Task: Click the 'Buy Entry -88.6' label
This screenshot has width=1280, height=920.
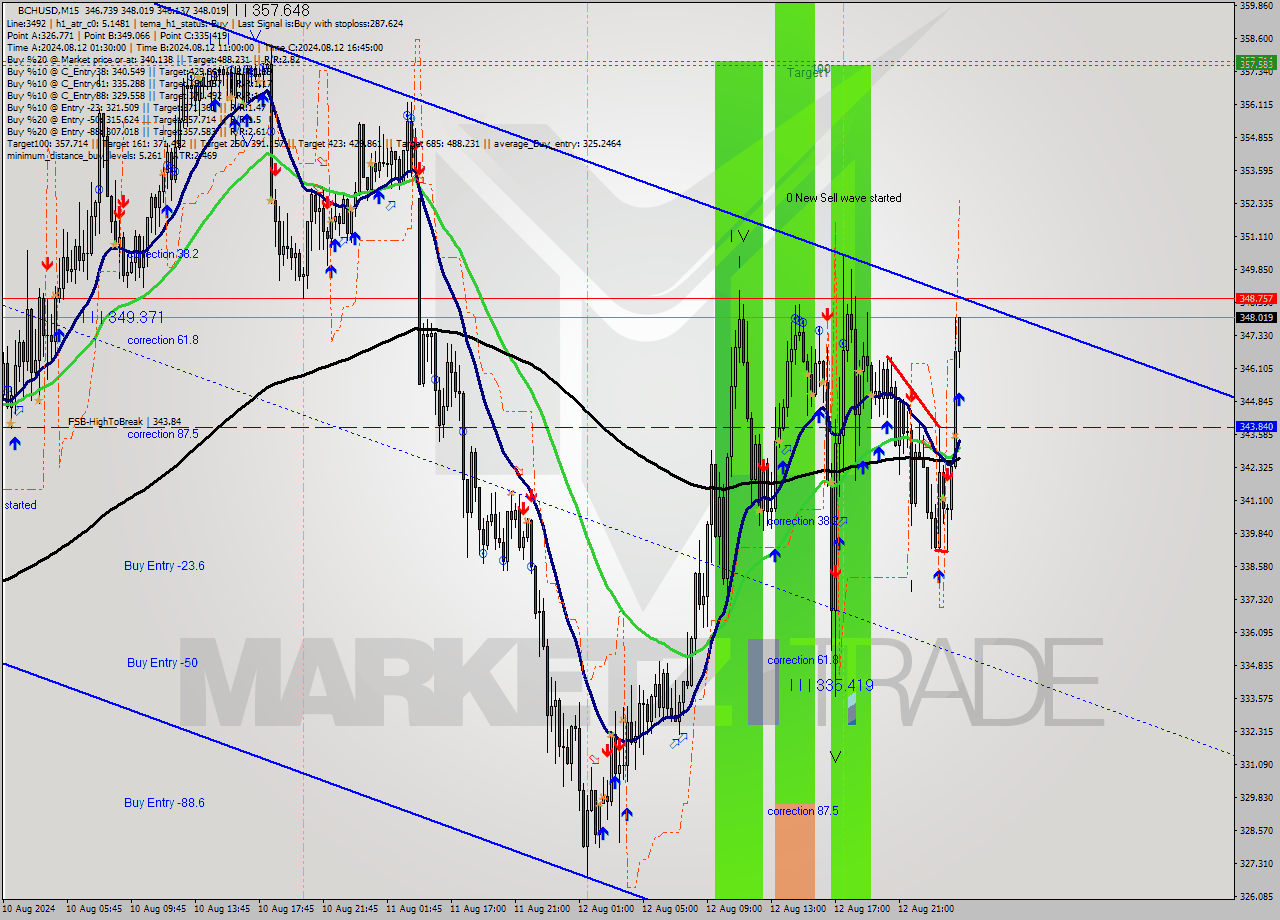Action: pyautogui.click(x=164, y=802)
